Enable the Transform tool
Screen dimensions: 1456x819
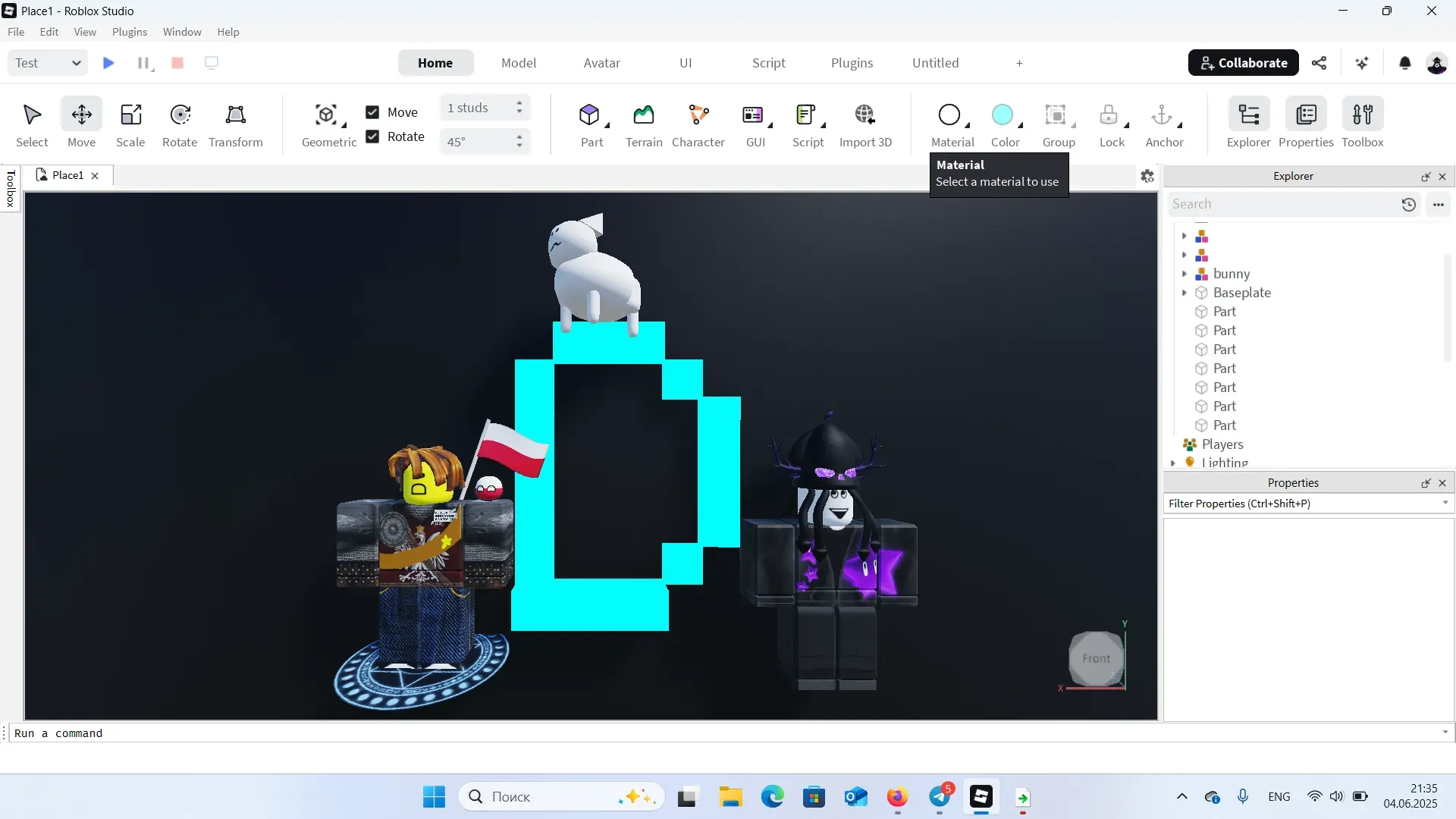[236, 125]
